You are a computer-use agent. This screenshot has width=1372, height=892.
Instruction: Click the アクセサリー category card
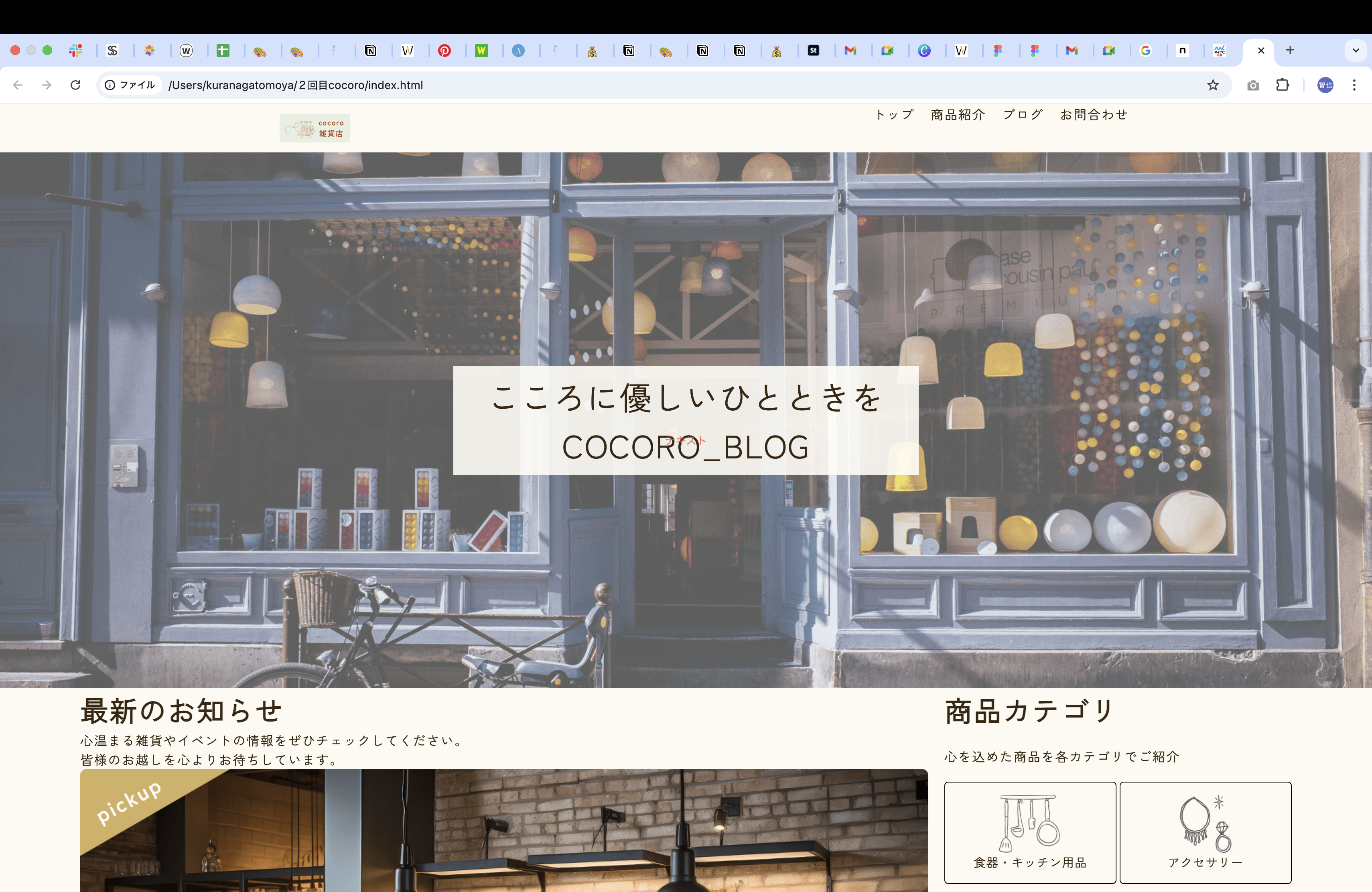(1205, 831)
